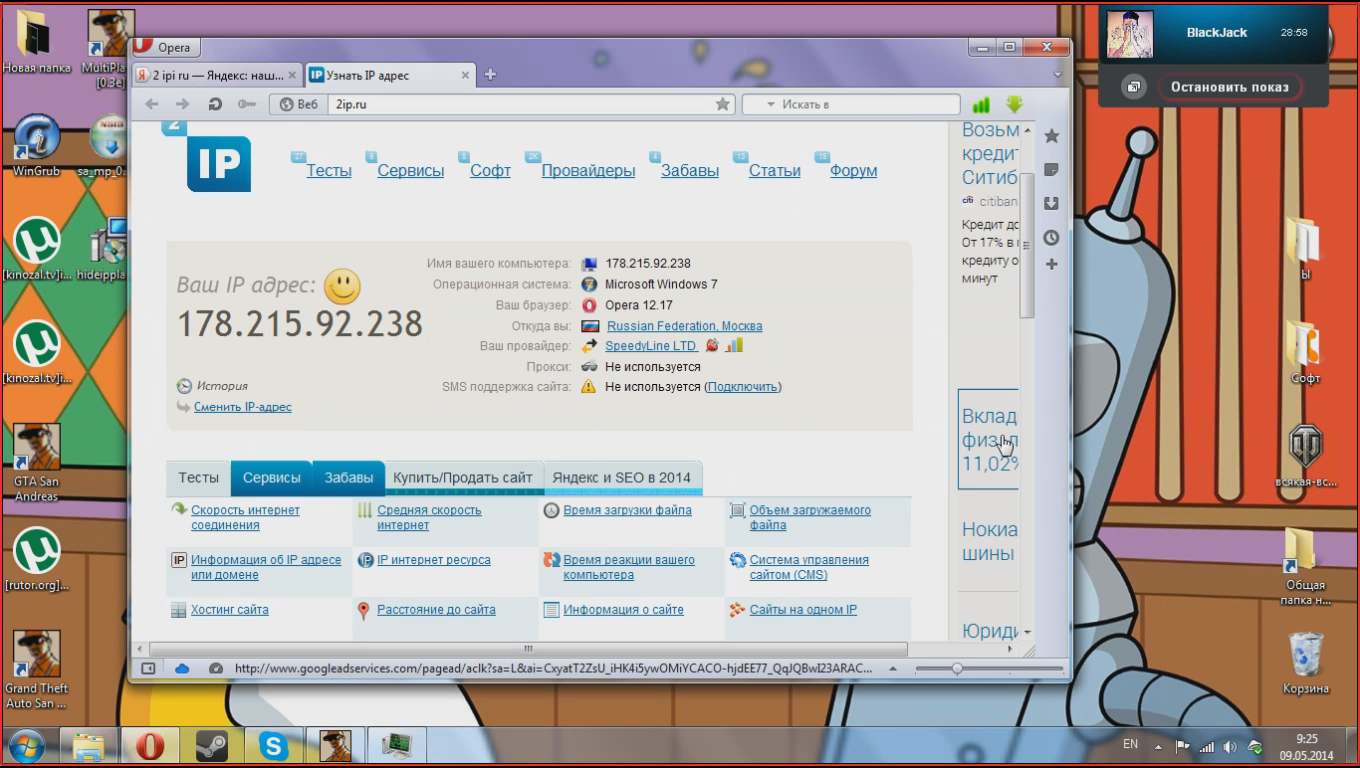
Task: Click the tray volume speaker icon
Action: coord(1229,746)
